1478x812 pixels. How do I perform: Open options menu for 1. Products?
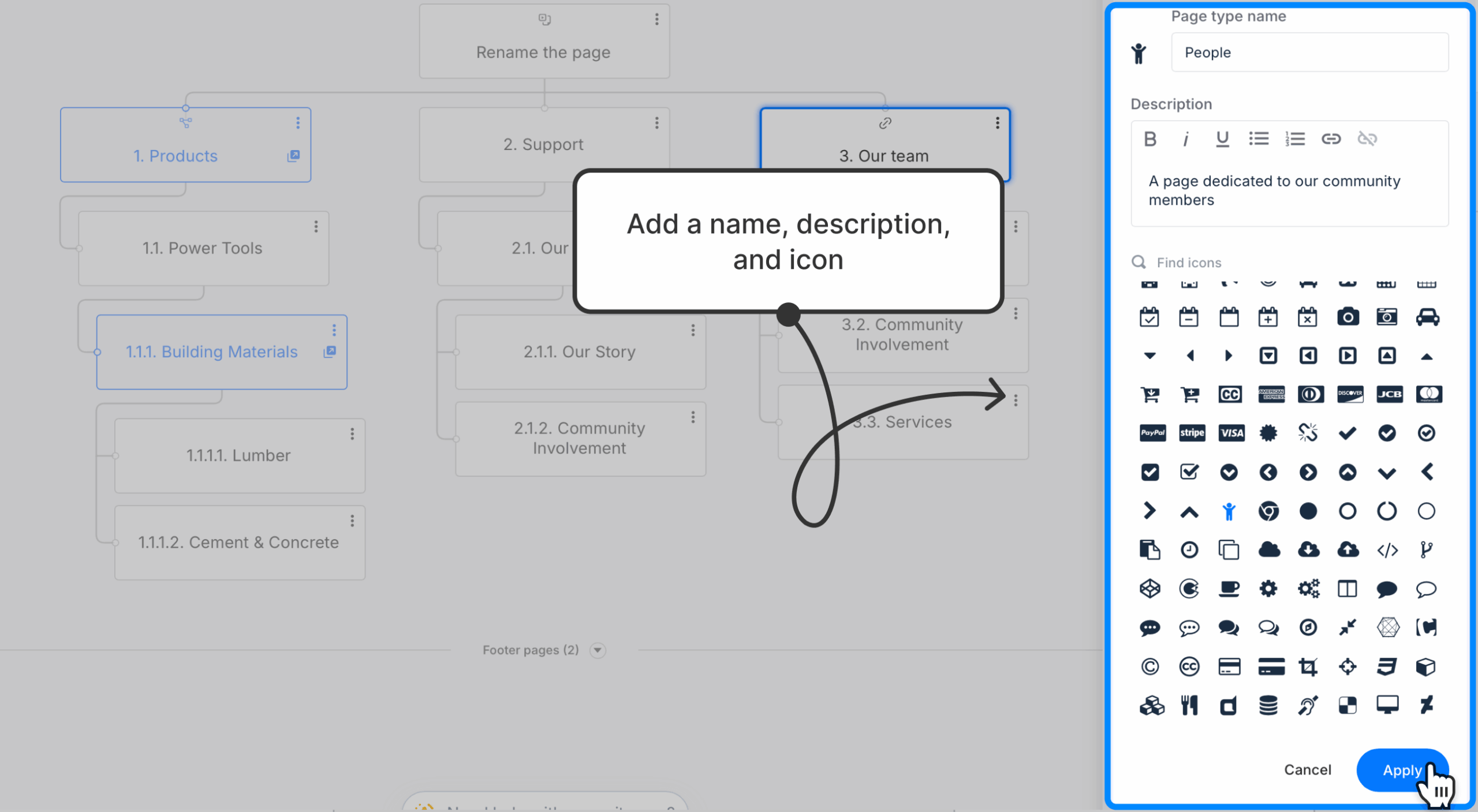298,123
